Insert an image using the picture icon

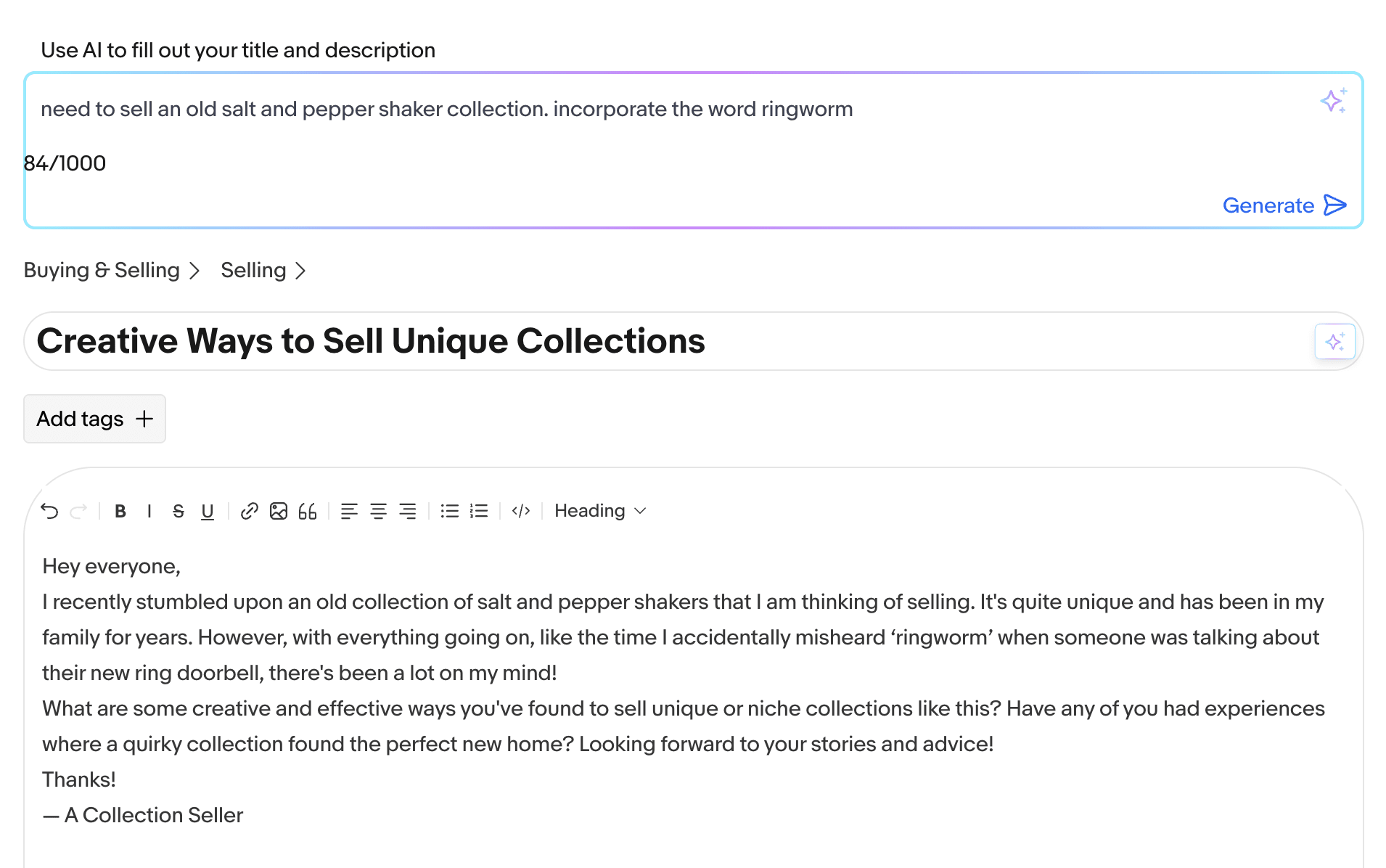(279, 511)
